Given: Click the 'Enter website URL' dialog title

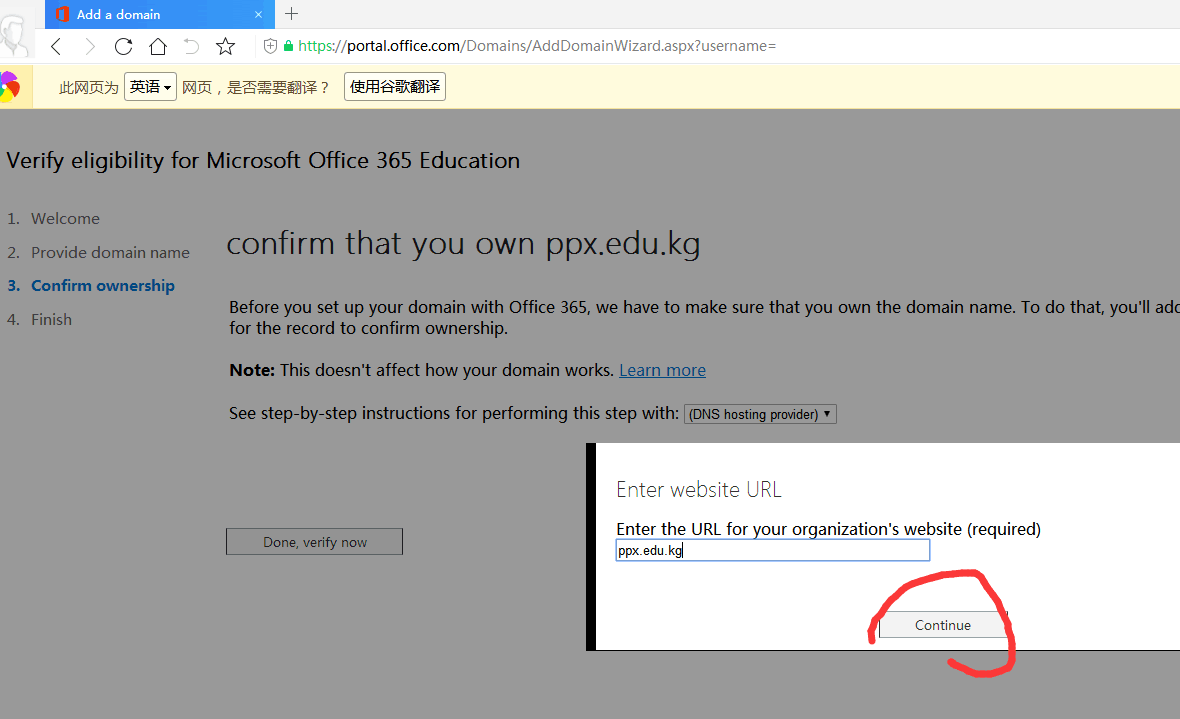Looking at the screenshot, I should click(x=698, y=490).
